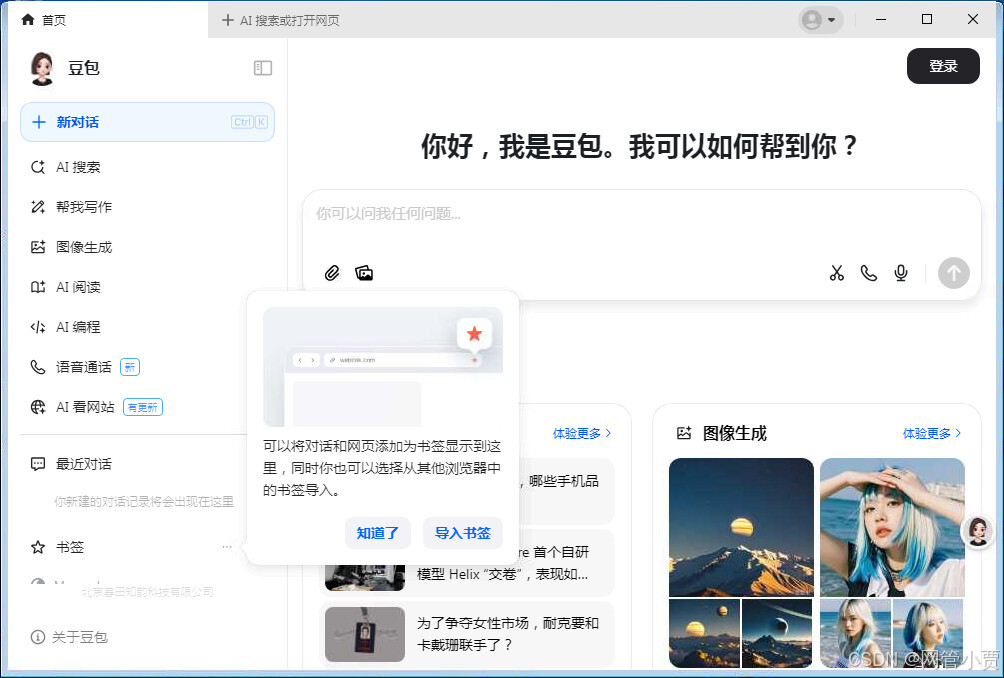Click the send arrow button

(953, 273)
